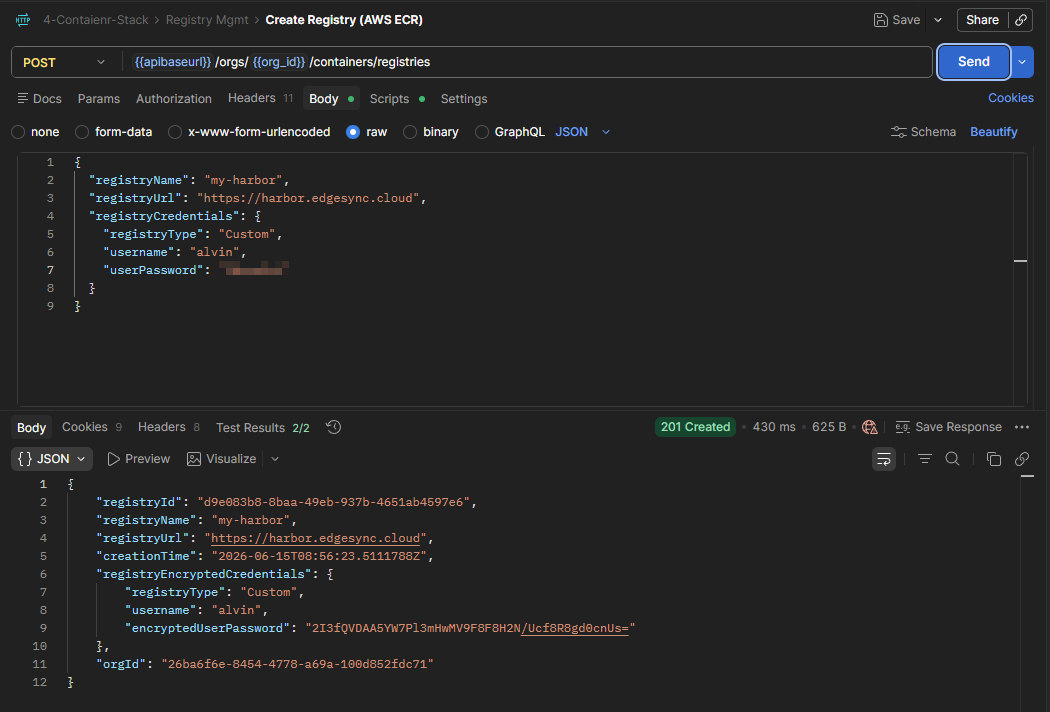The image size is (1050, 712).
Task: Switch to the Params tab
Action: (98, 98)
